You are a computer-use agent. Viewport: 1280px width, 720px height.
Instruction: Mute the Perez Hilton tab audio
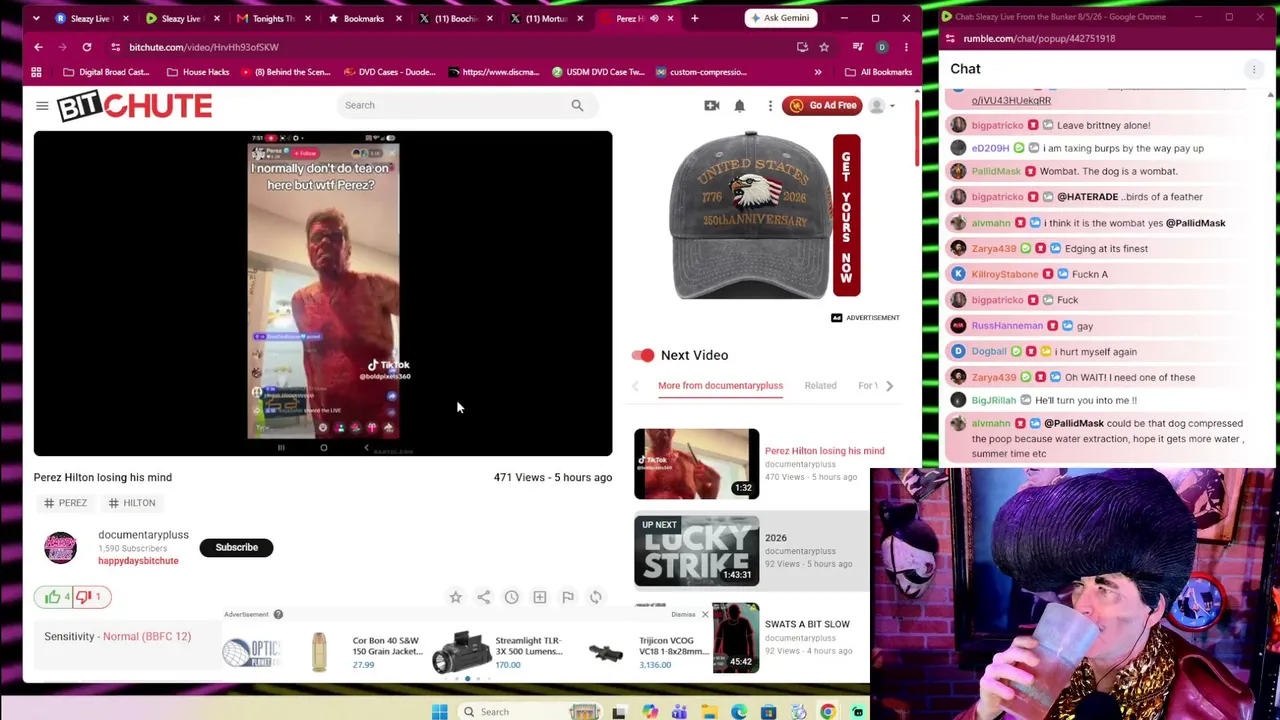[x=655, y=18]
